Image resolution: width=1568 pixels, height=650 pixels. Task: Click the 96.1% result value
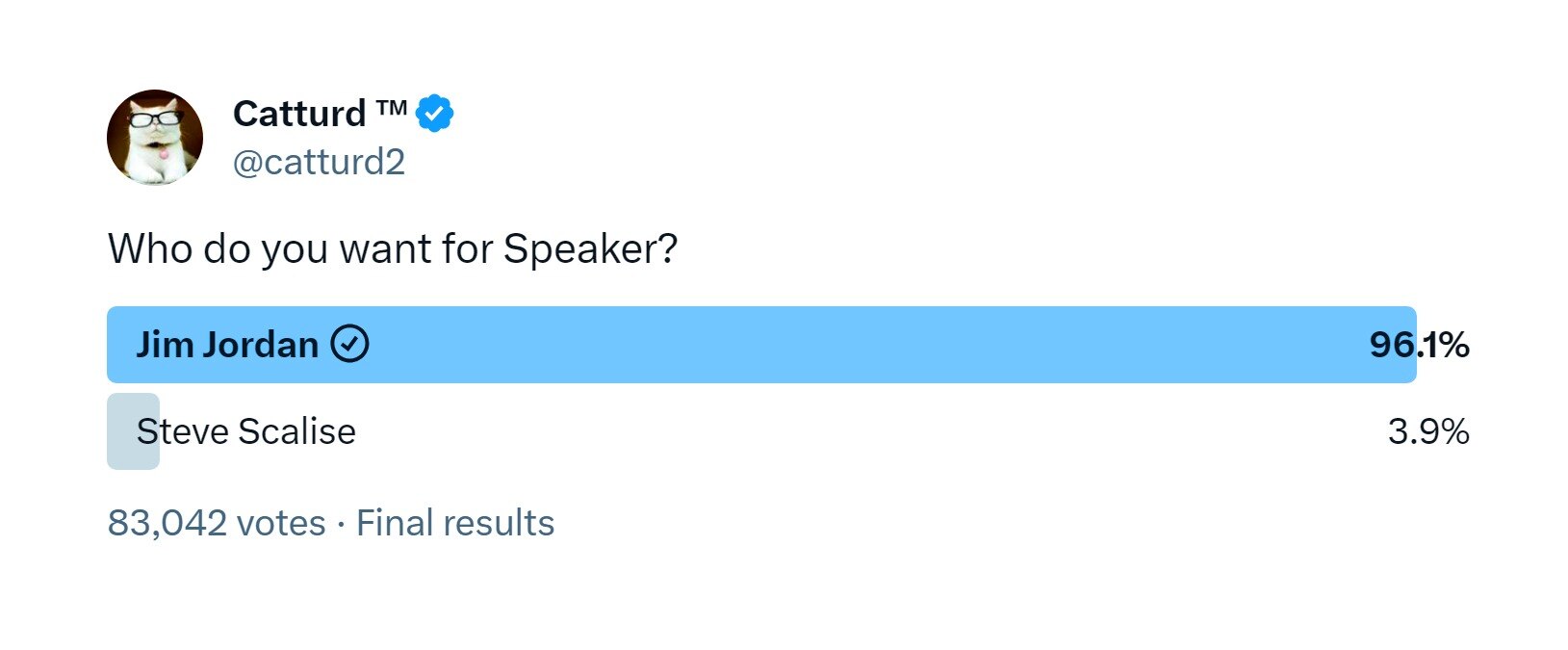point(1419,345)
